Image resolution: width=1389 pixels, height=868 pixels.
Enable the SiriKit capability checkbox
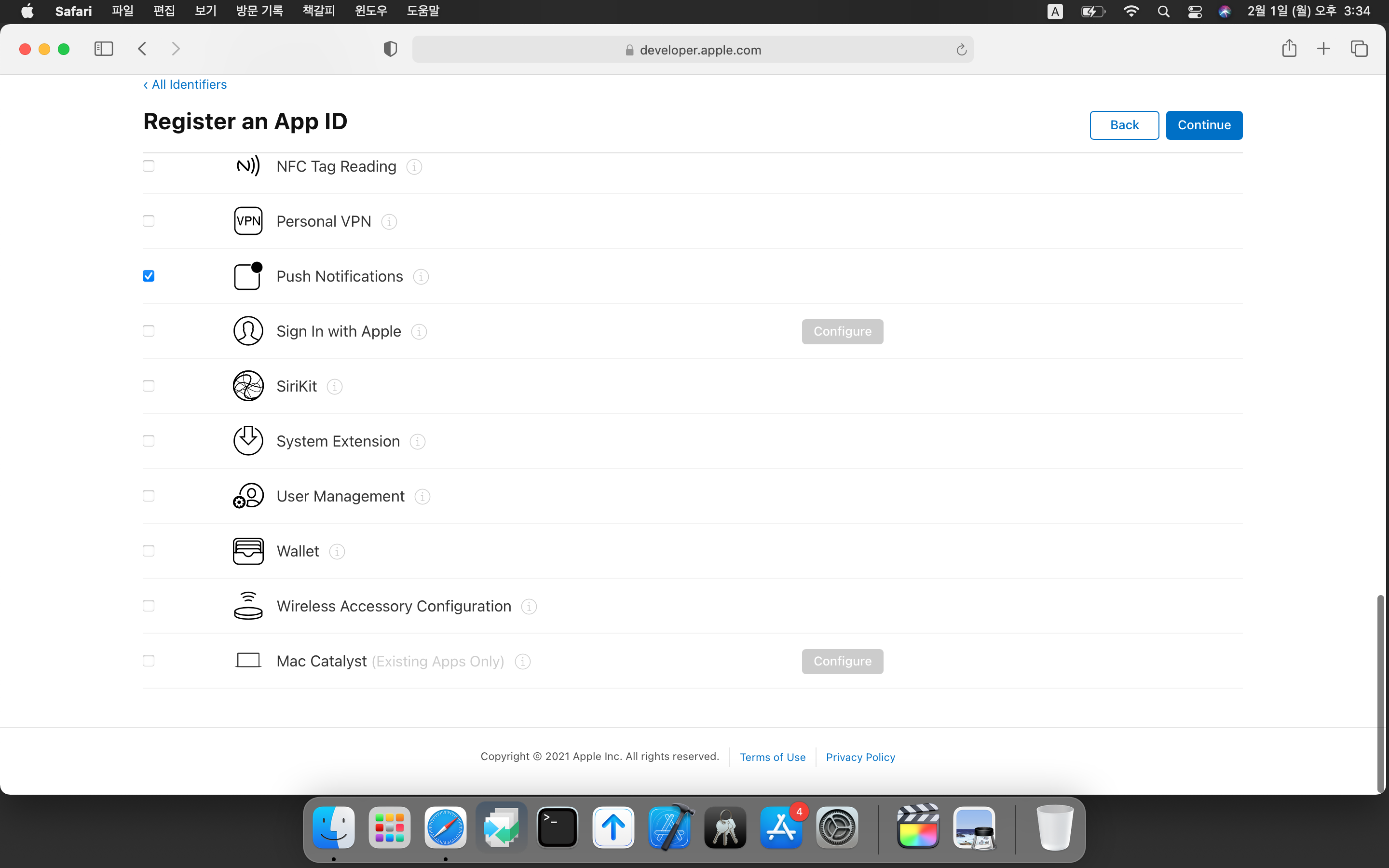point(149,386)
